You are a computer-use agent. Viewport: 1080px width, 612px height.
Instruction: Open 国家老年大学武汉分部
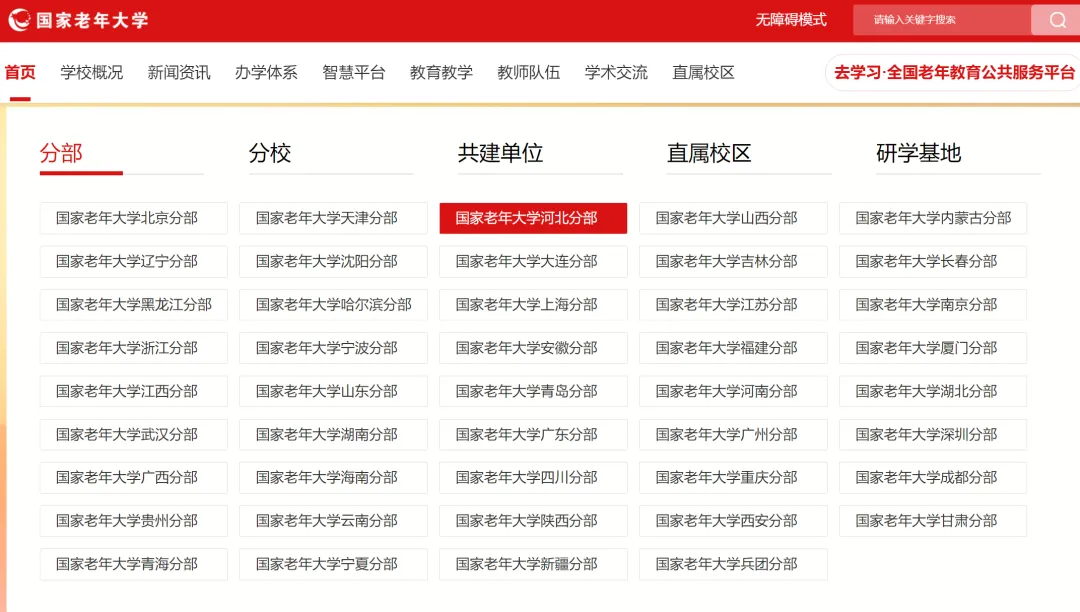point(134,435)
